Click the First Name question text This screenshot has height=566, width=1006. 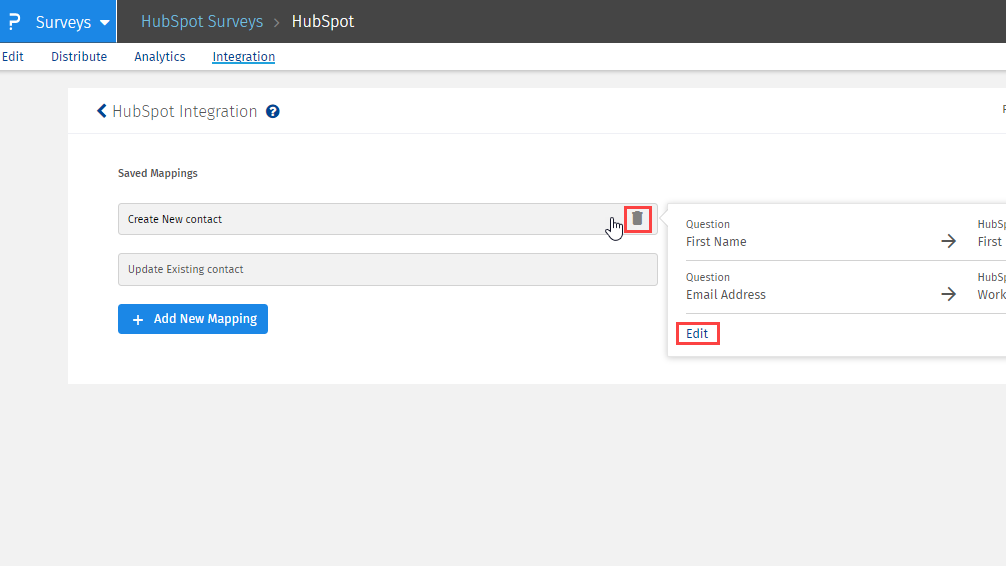[716, 242]
